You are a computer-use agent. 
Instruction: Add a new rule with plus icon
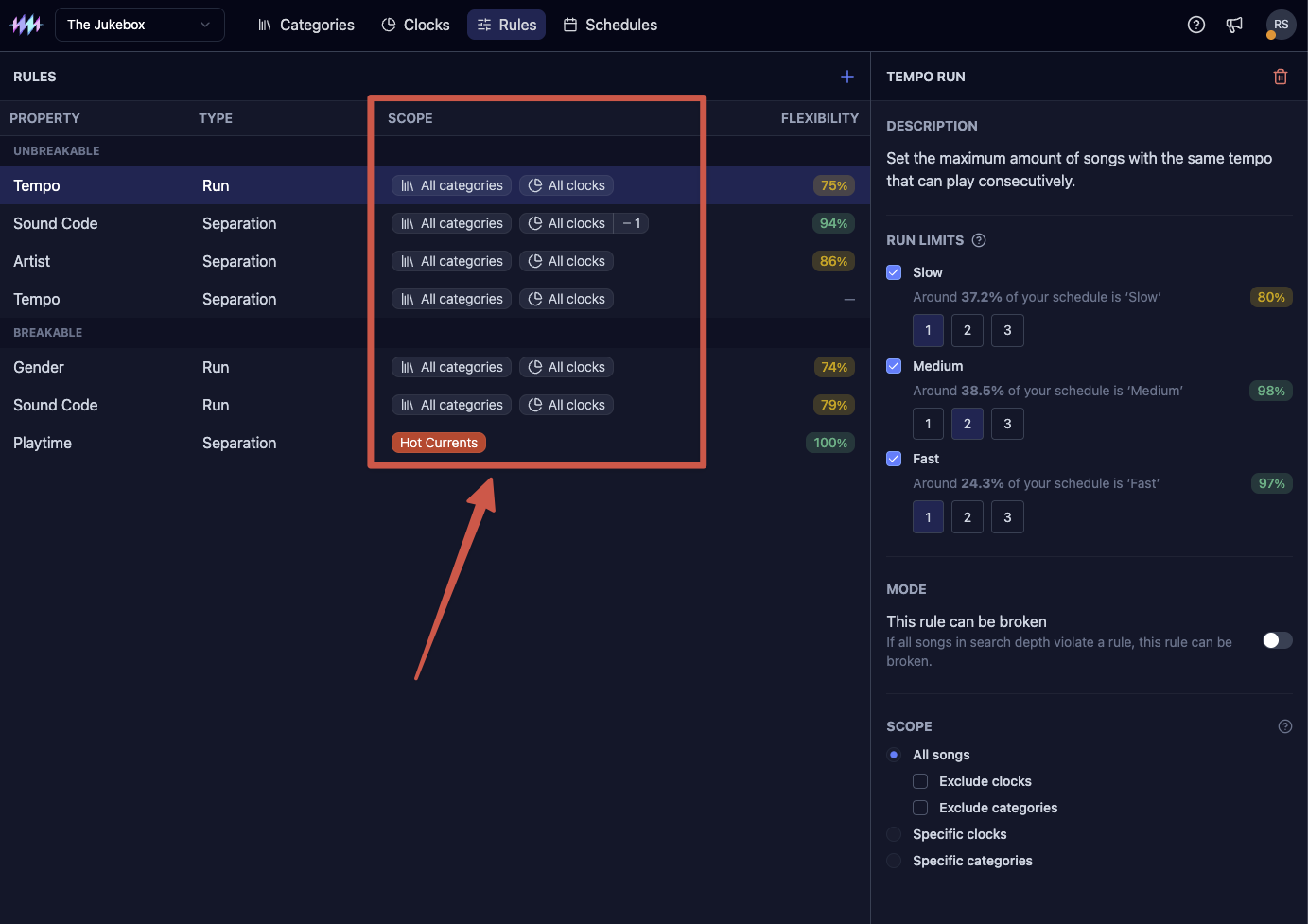[x=847, y=77]
